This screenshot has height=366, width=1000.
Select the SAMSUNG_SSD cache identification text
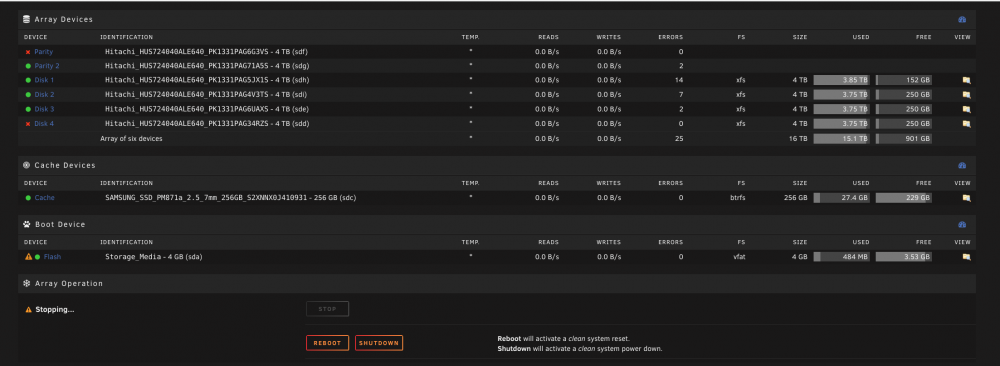pos(230,198)
